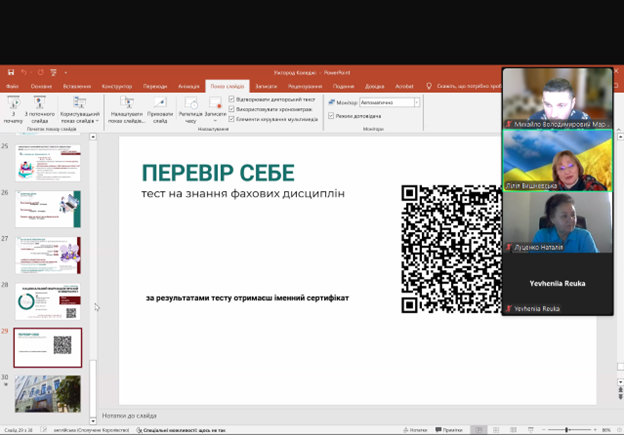Click the 80% zoom level value
Image resolution: width=624 pixels, height=435 pixels.
coord(606,430)
